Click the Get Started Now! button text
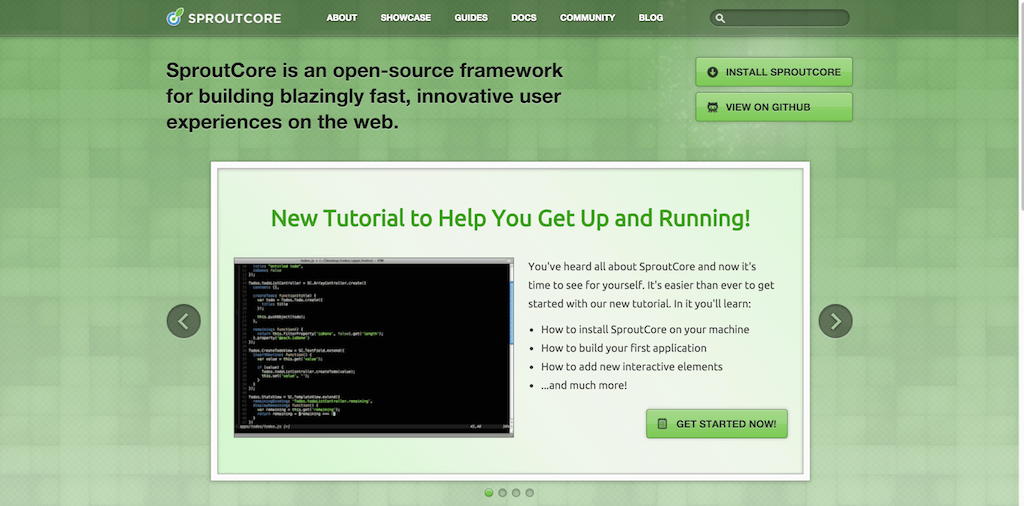The width and height of the screenshot is (1024, 506). pyautogui.click(x=726, y=424)
